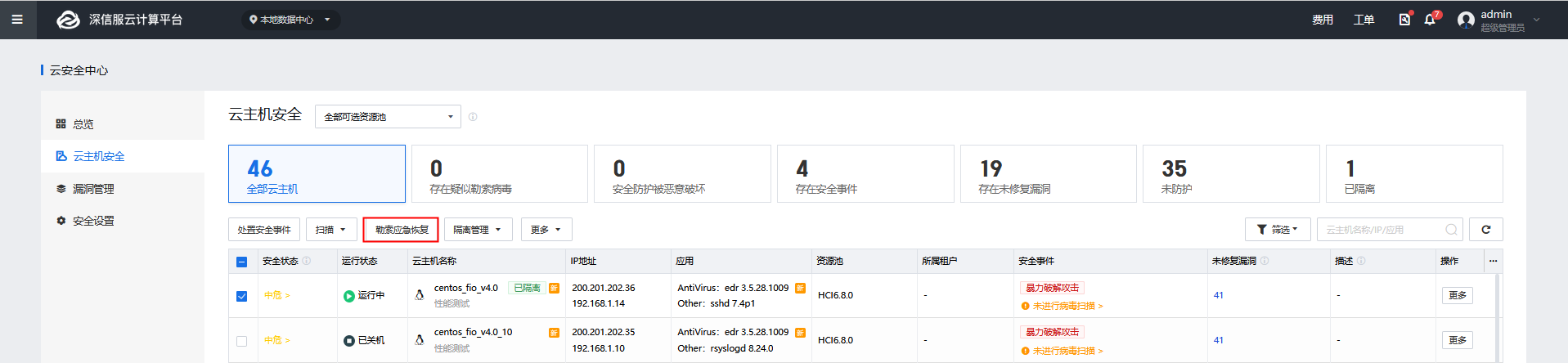Uncheck the centos_fio_v4.0 row checkbox
The image size is (1568, 363).
click(241, 296)
